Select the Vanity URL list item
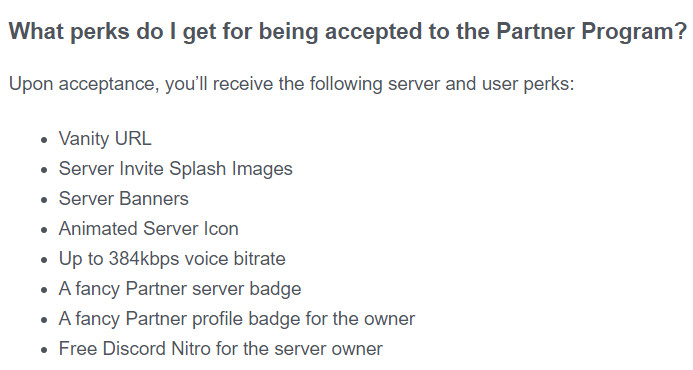This screenshot has width=693, height=370. point(105,139)
